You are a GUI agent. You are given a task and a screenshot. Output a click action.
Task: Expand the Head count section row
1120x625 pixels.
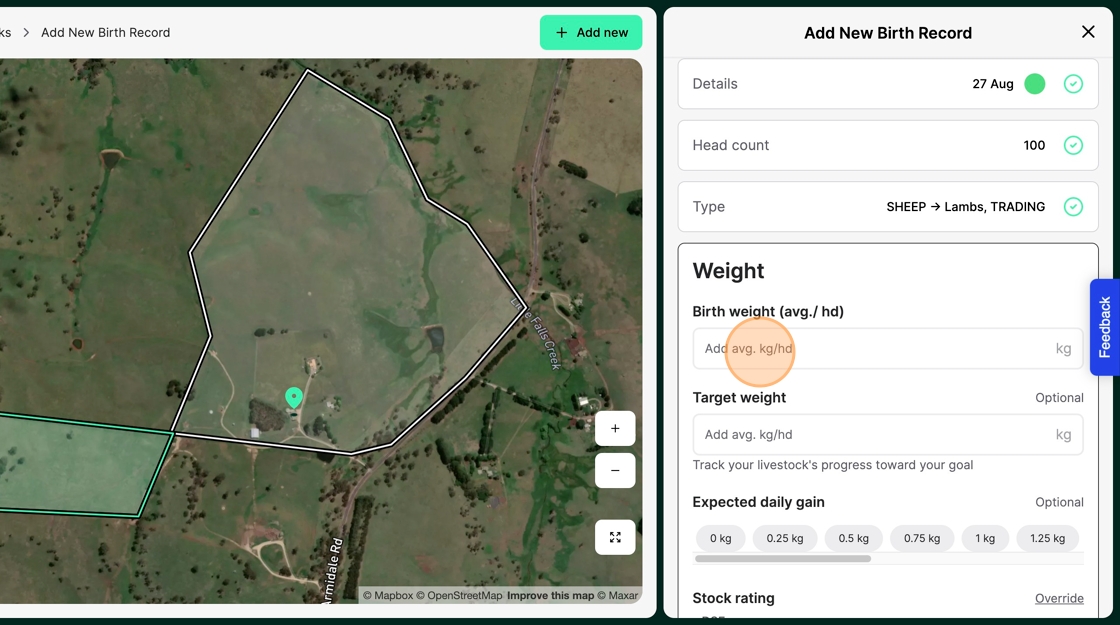pyautogui.click(x=888, y=145)
